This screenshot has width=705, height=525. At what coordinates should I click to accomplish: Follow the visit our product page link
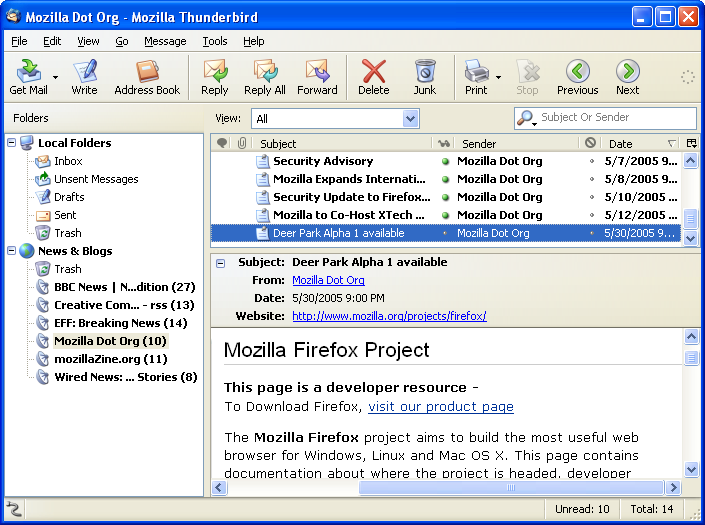(440, 407)
